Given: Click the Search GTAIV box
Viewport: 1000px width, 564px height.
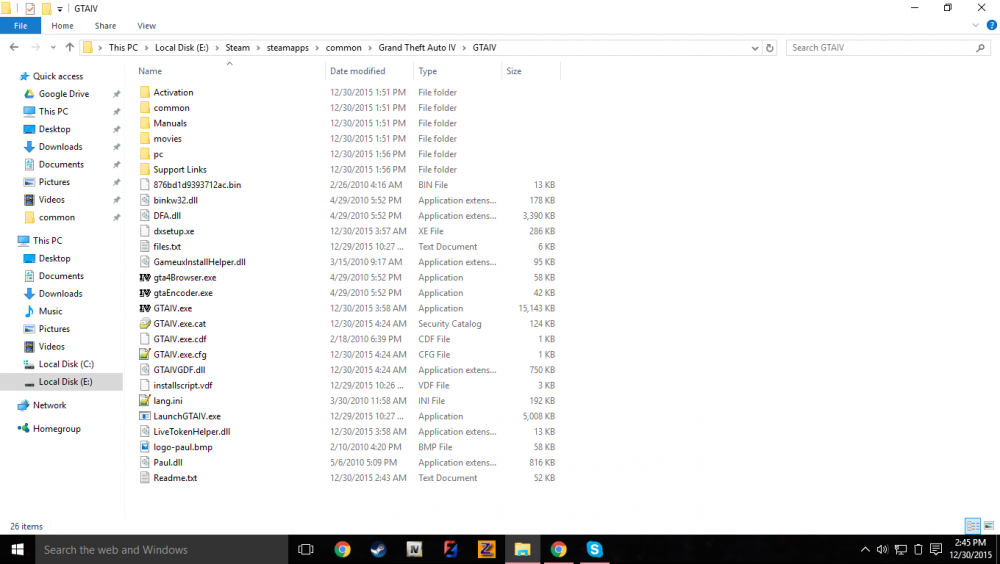Looking at the screenshot, I should click(x=888, y=48).
